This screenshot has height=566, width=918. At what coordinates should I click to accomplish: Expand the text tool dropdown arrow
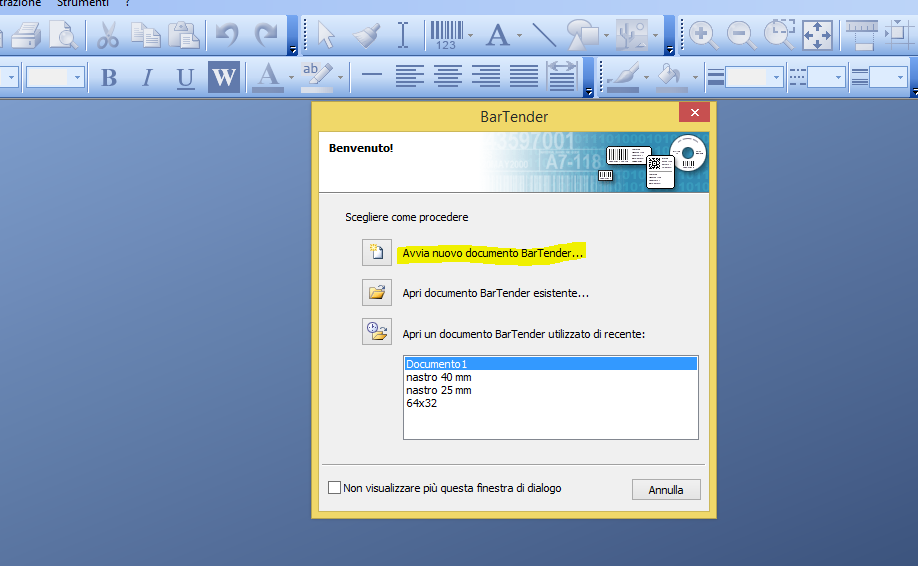[x=519, y=36]
